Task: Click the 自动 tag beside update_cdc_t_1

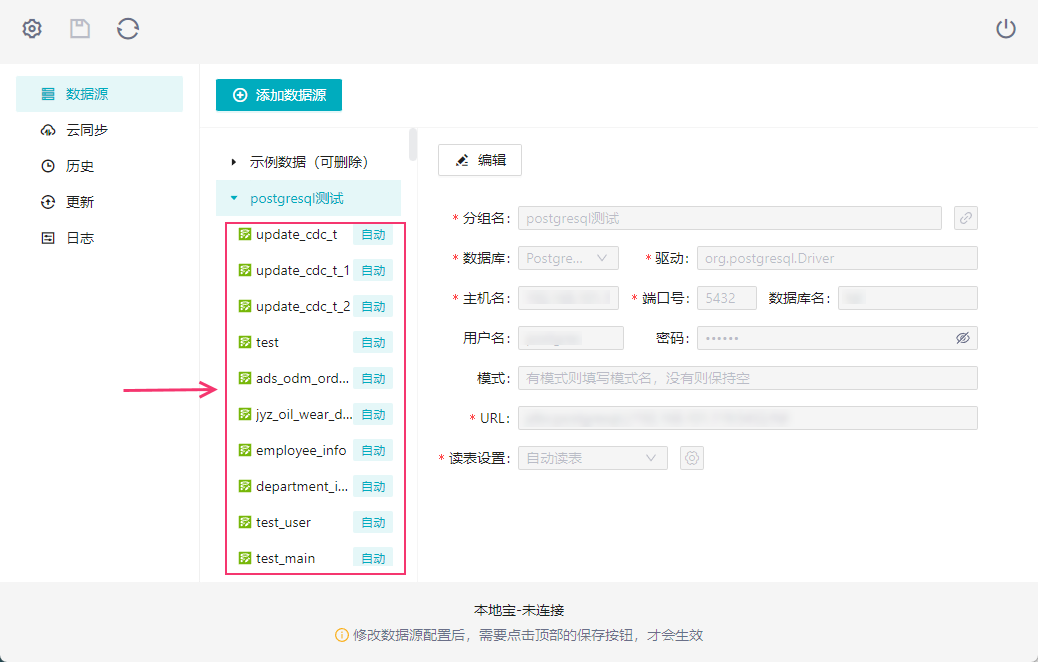Action: click(373, 271)
